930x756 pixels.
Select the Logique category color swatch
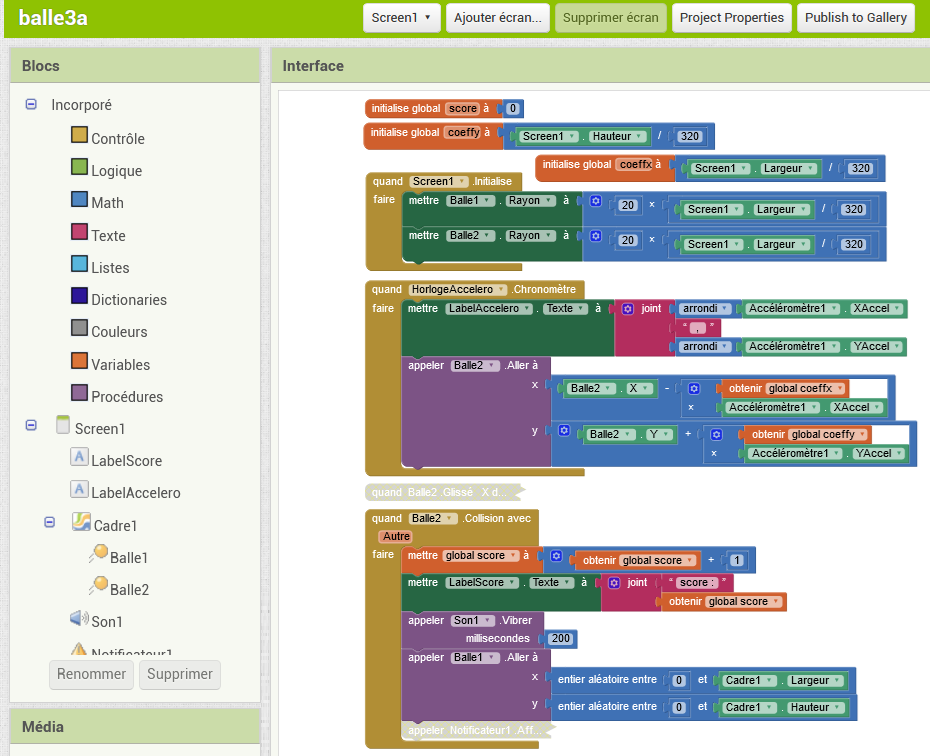click(79, 167)
